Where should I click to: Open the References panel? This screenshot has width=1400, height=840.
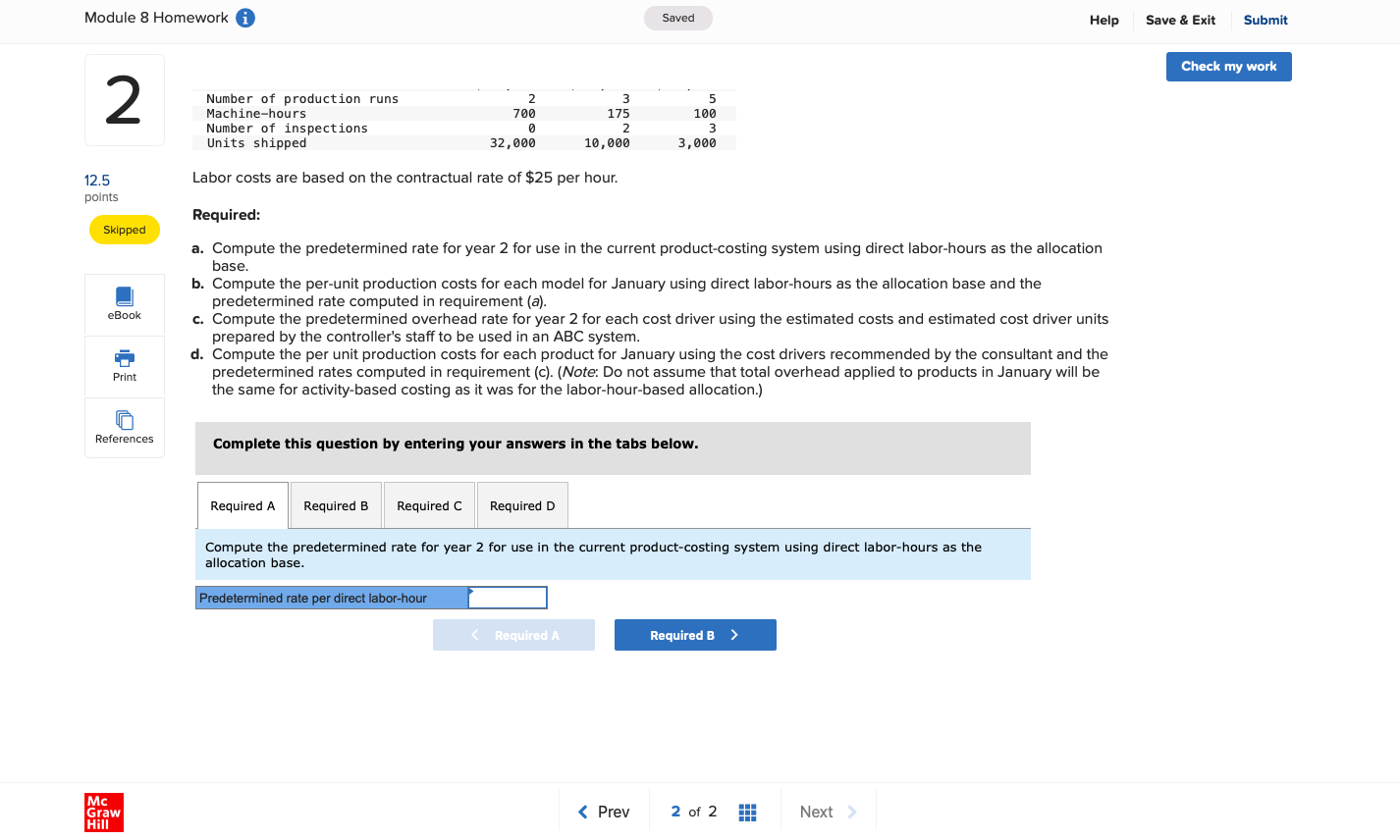pos(124,428)
